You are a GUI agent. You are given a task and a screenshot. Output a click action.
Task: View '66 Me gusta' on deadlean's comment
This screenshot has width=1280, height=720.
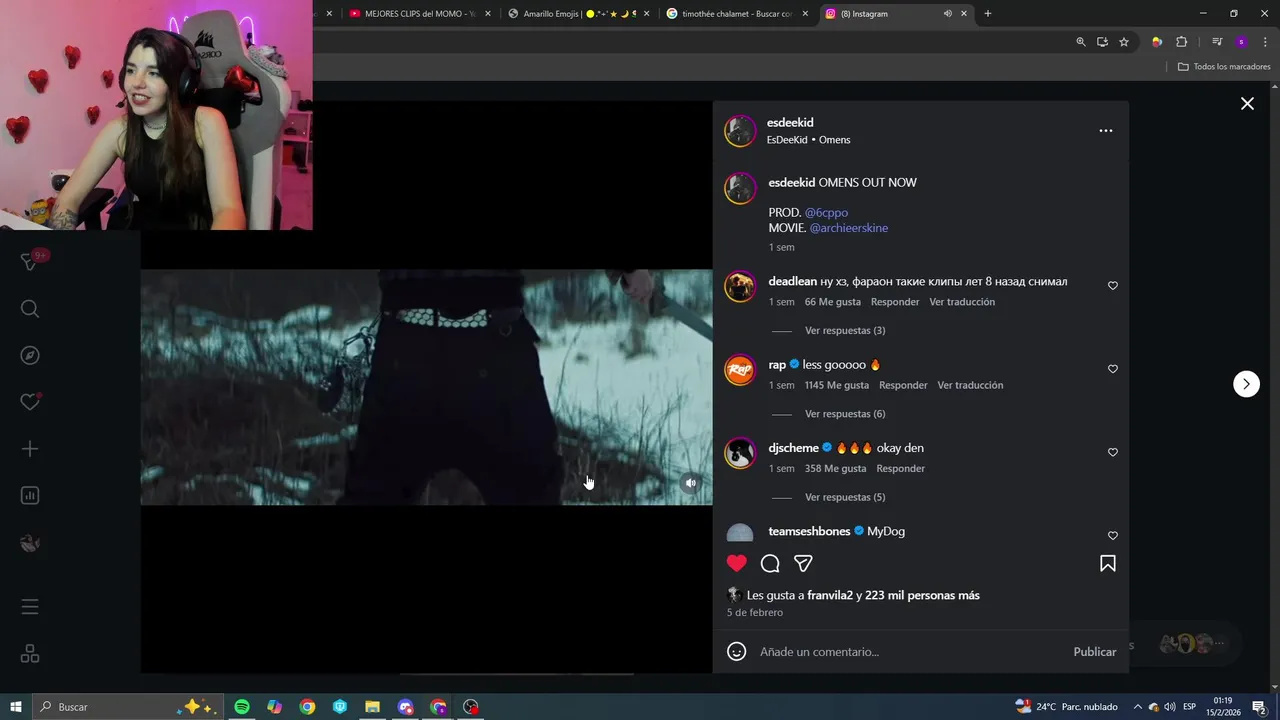(x=833, y=302)
